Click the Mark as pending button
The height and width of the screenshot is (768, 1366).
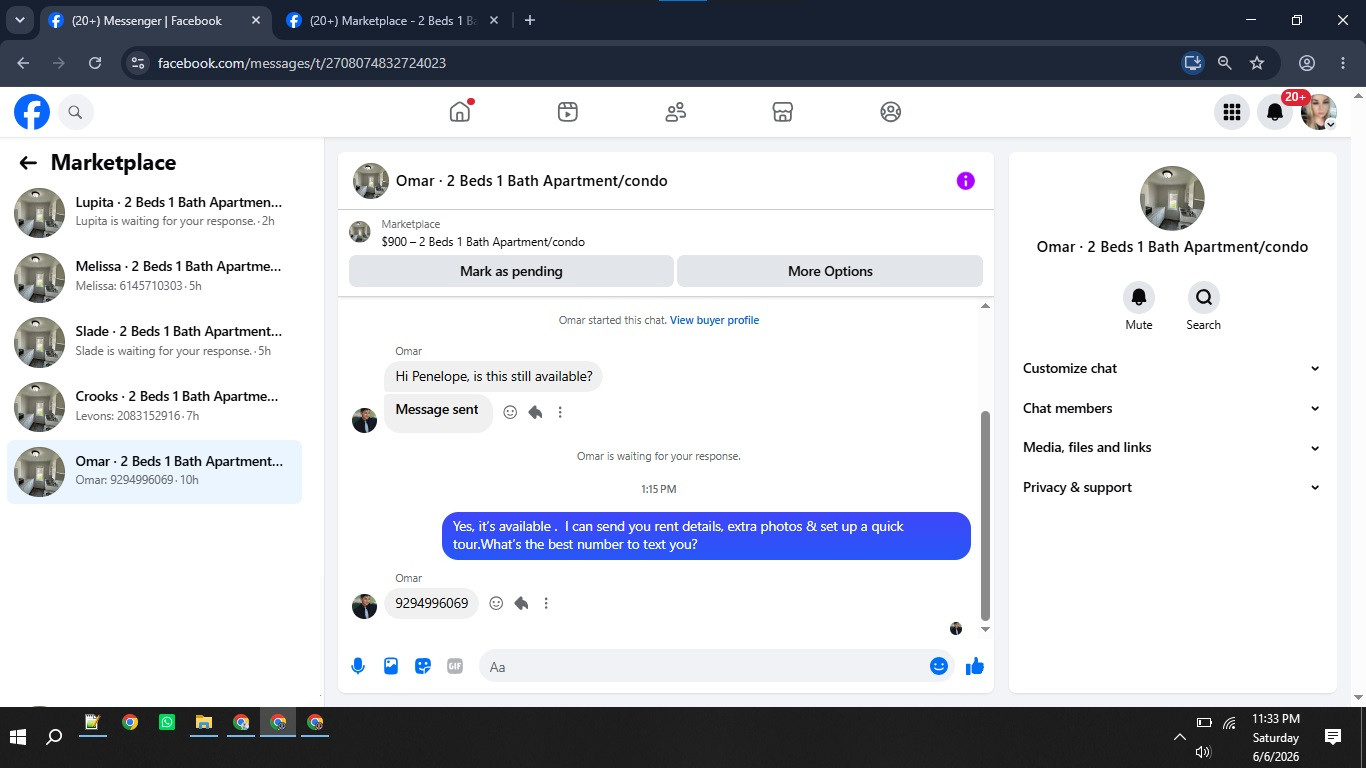click(x=511, y=271)
